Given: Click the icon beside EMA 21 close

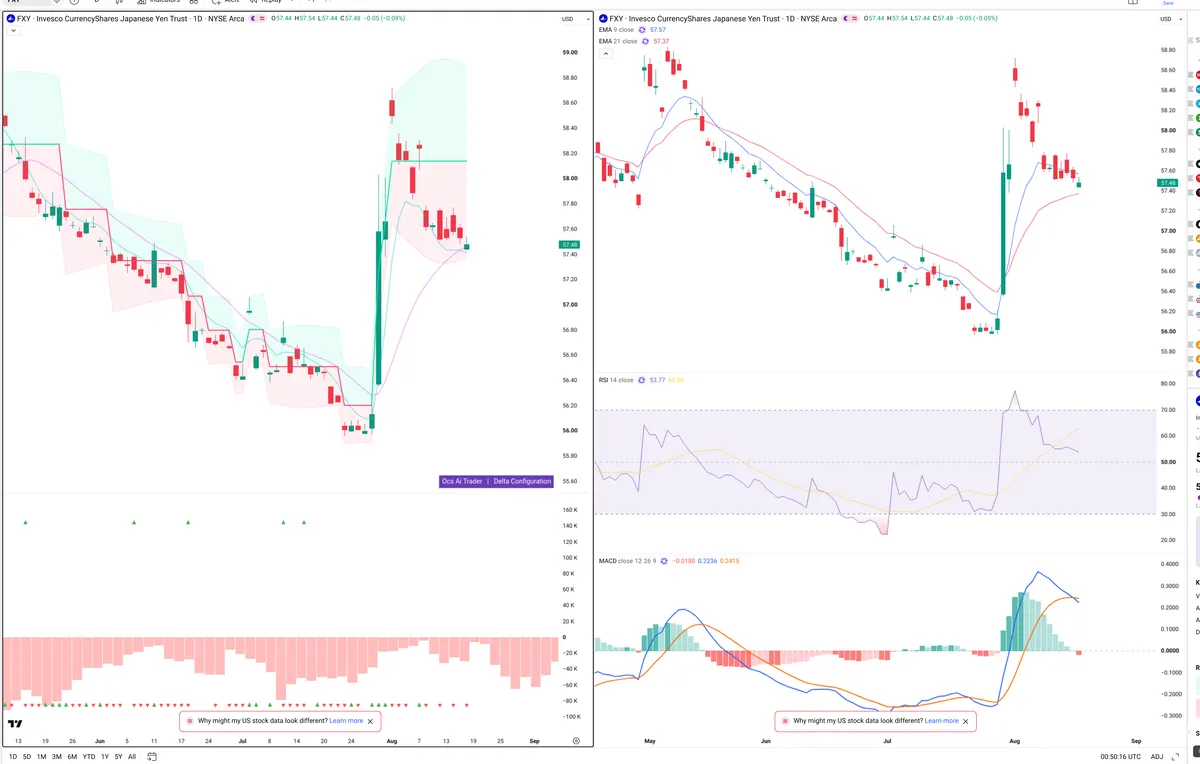Looking at the screenshot, I should tap(645, 41).
